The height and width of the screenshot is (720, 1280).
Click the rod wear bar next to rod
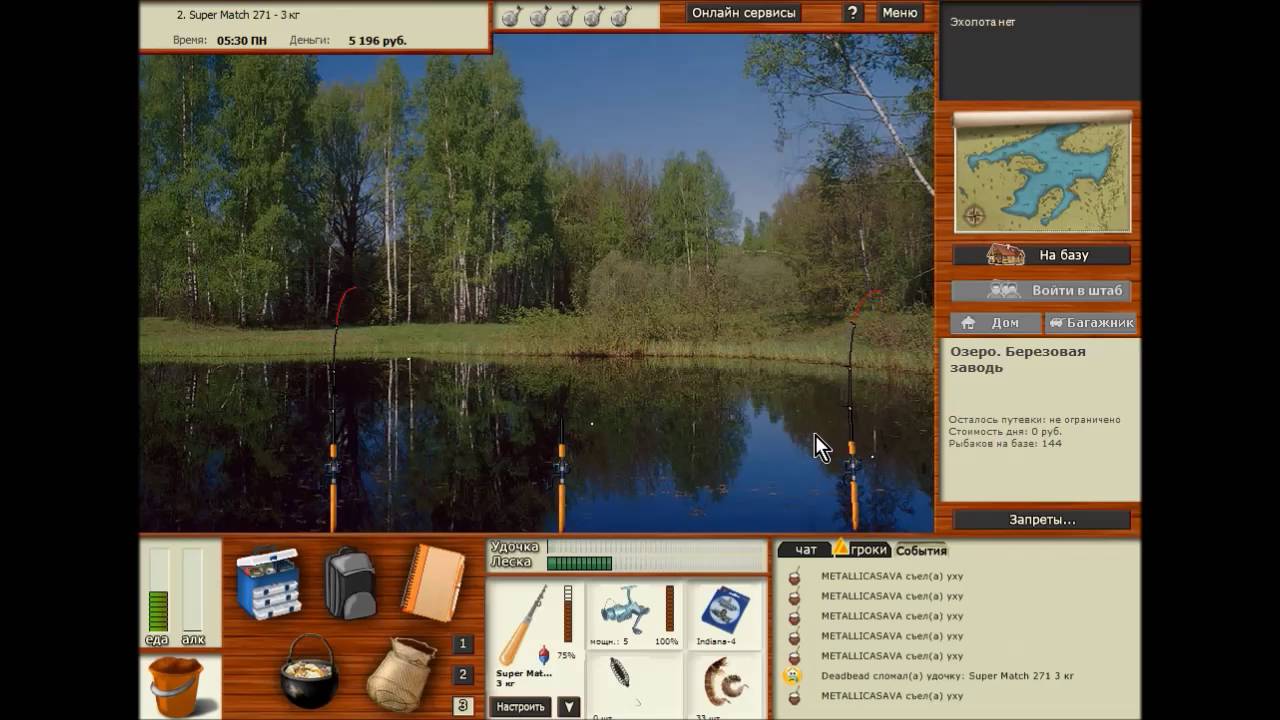tap(568, 614)
